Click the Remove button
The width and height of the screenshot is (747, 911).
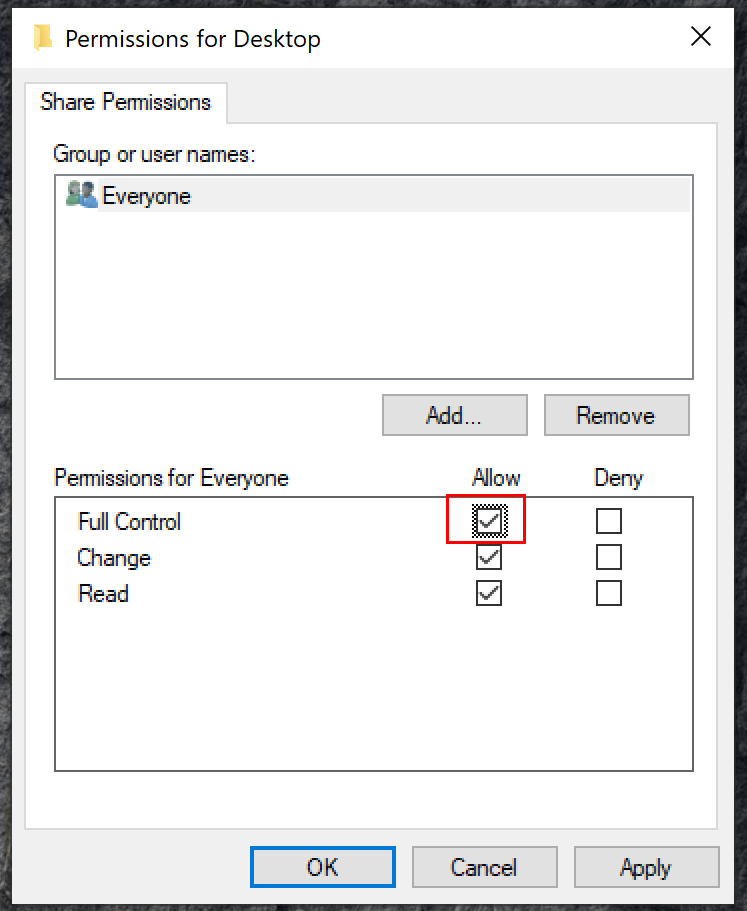pyautogui.click(x=616, y=415)
